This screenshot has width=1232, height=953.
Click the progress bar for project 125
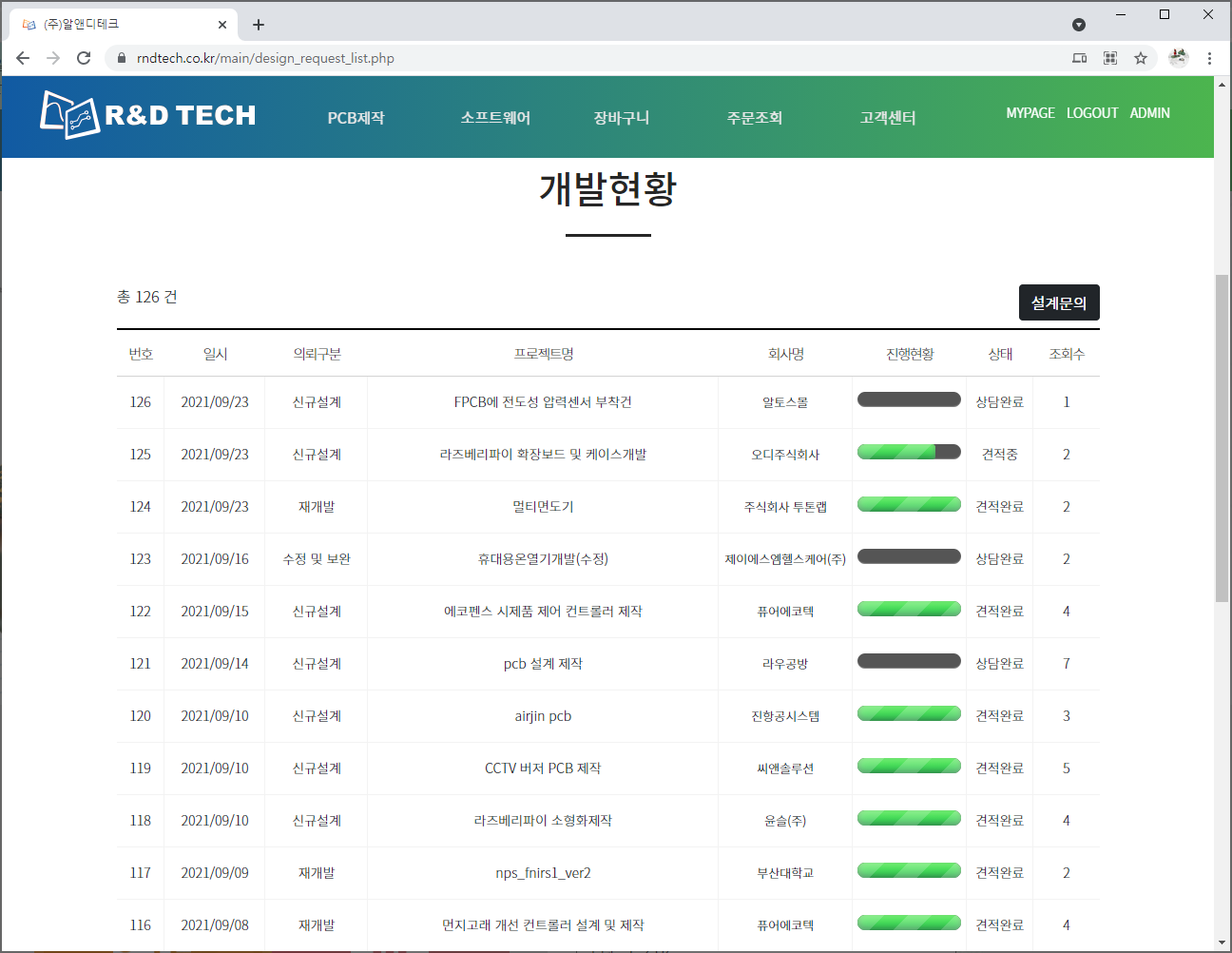tap(909, 452)
